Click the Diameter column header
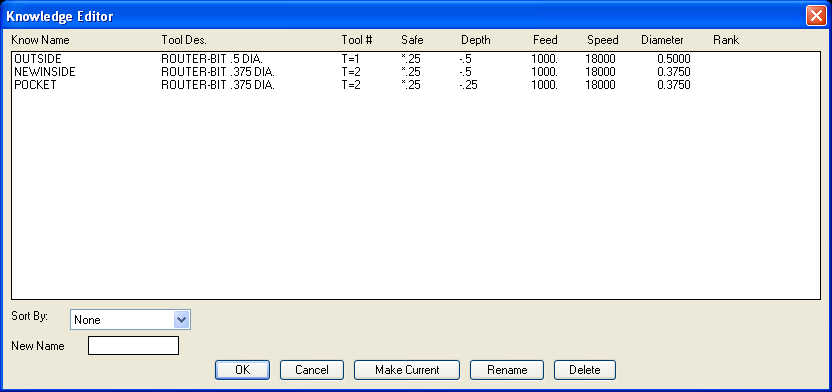This screenshot has width=832, height=392. (662, 40)
